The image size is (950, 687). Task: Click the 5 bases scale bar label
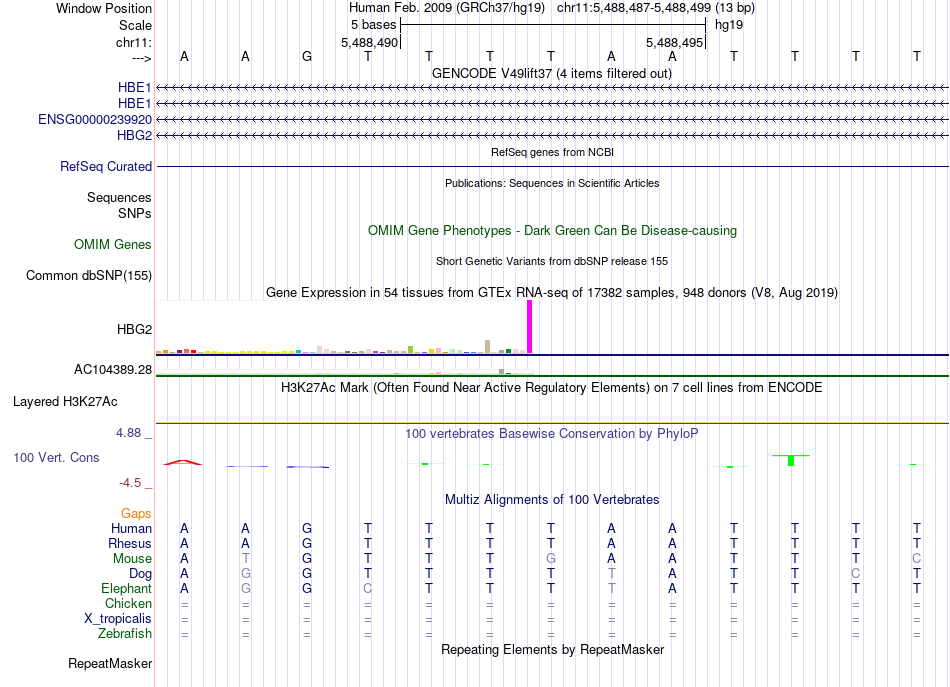[373, 25]
